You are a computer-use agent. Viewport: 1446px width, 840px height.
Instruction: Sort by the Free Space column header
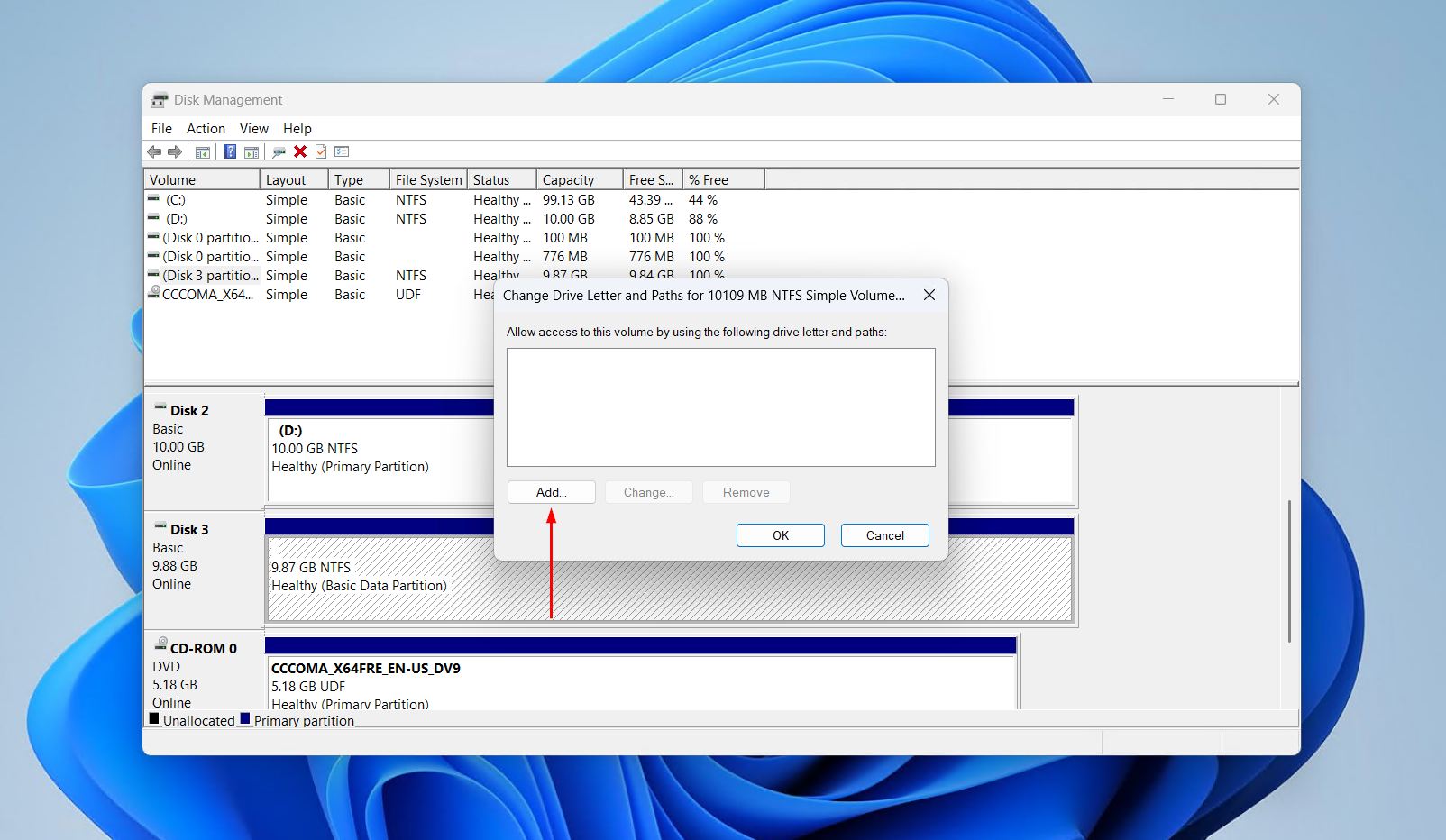tap(653, 179)
